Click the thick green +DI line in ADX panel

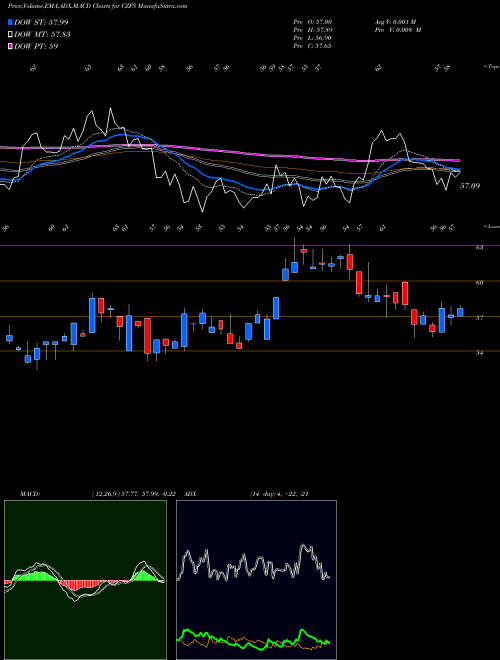coord(253,641)
